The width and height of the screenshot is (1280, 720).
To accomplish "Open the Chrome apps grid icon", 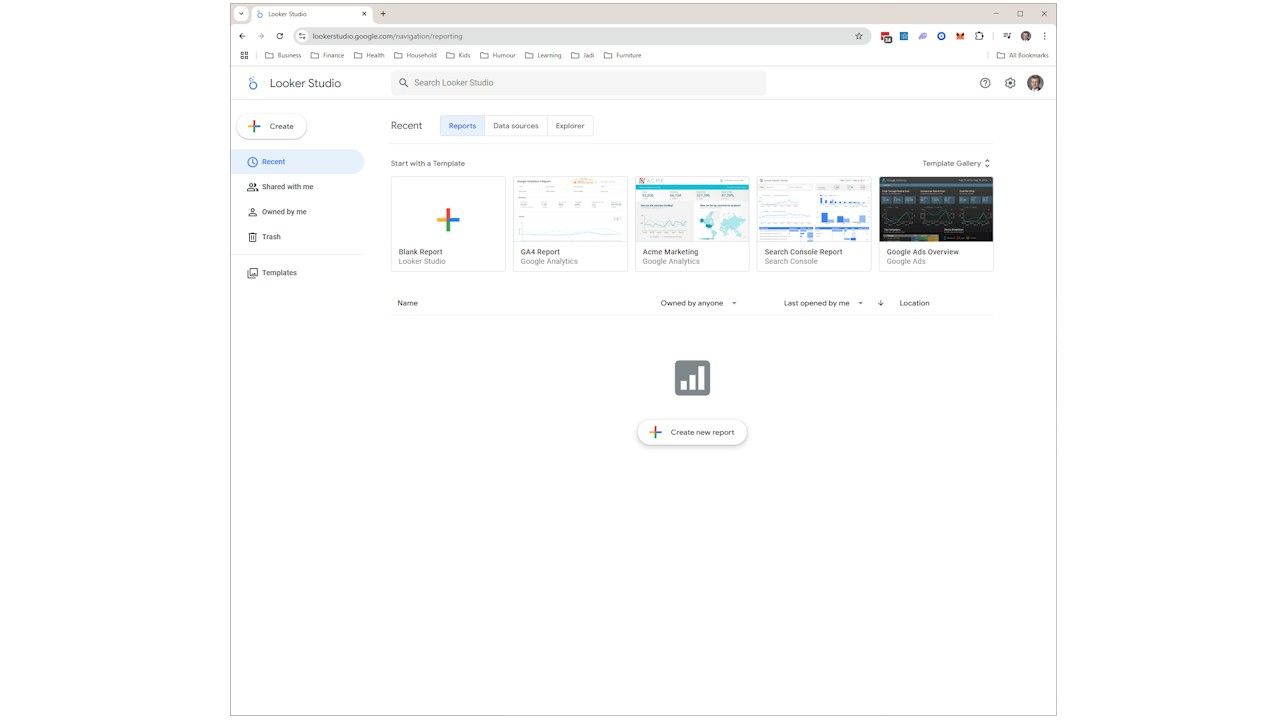I will (x=244, y=55).
